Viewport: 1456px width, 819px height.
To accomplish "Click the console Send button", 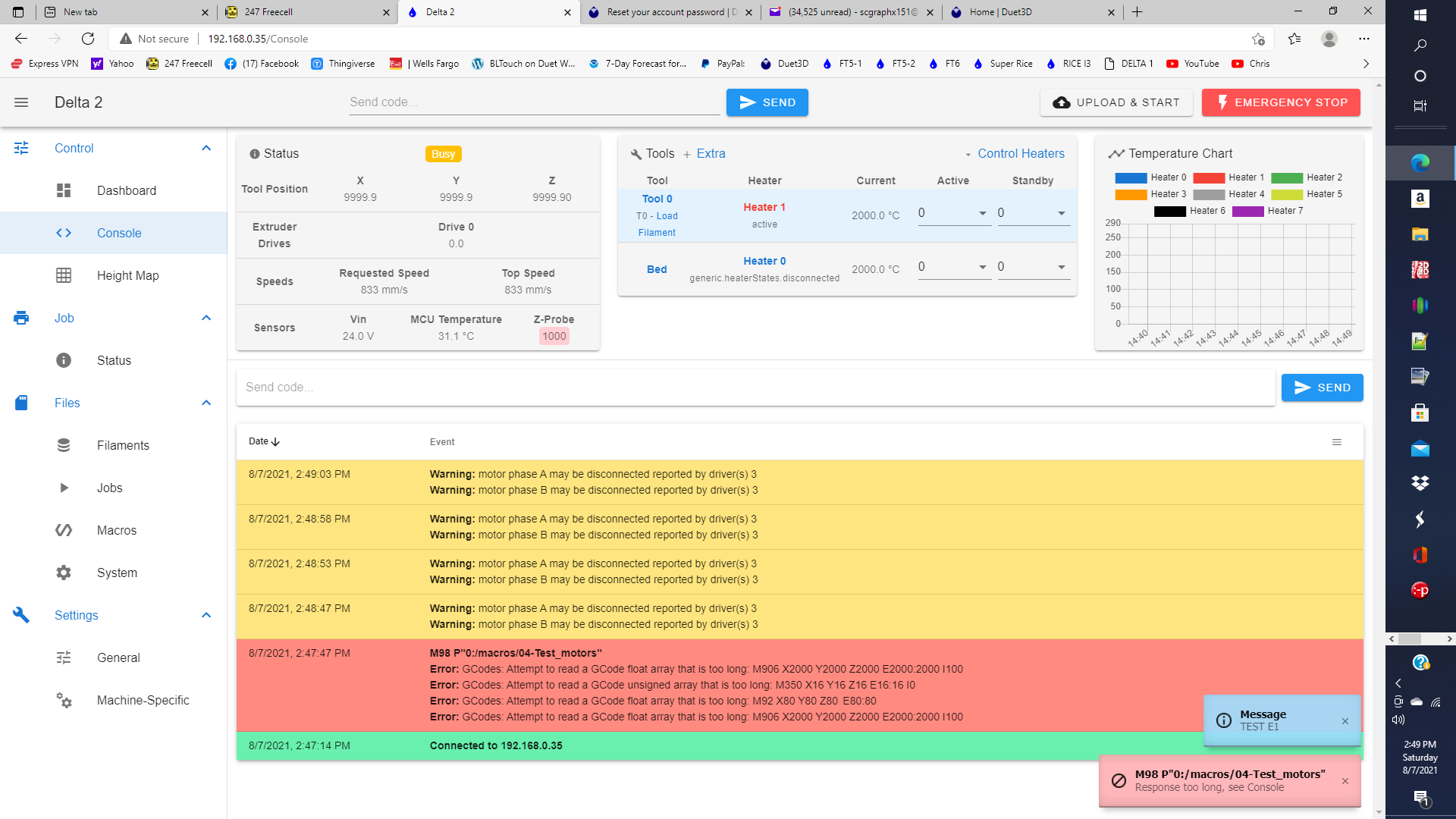I will pyautogui.click(x=1322, y=388).
